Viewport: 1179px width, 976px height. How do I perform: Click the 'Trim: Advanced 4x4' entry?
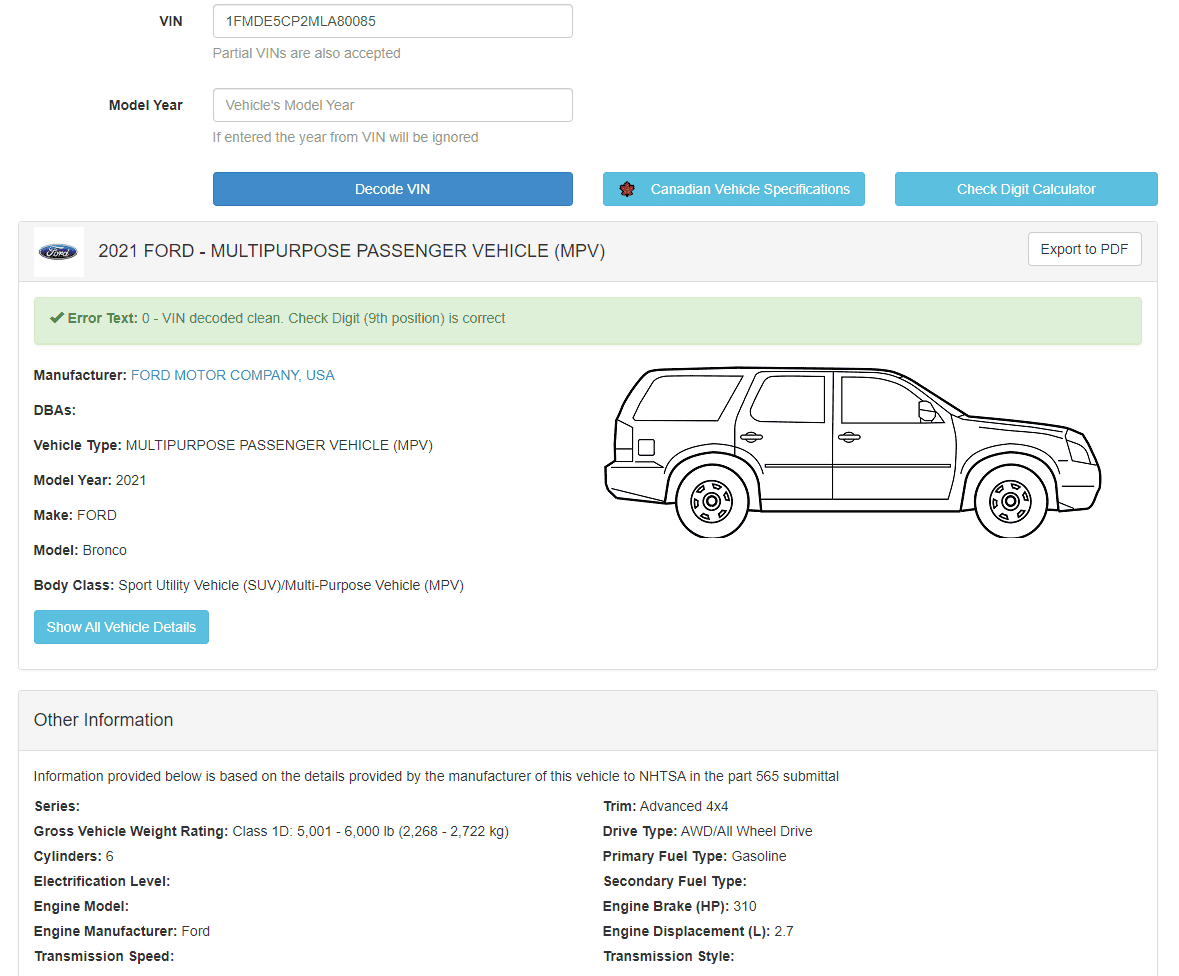coord(665,806)
